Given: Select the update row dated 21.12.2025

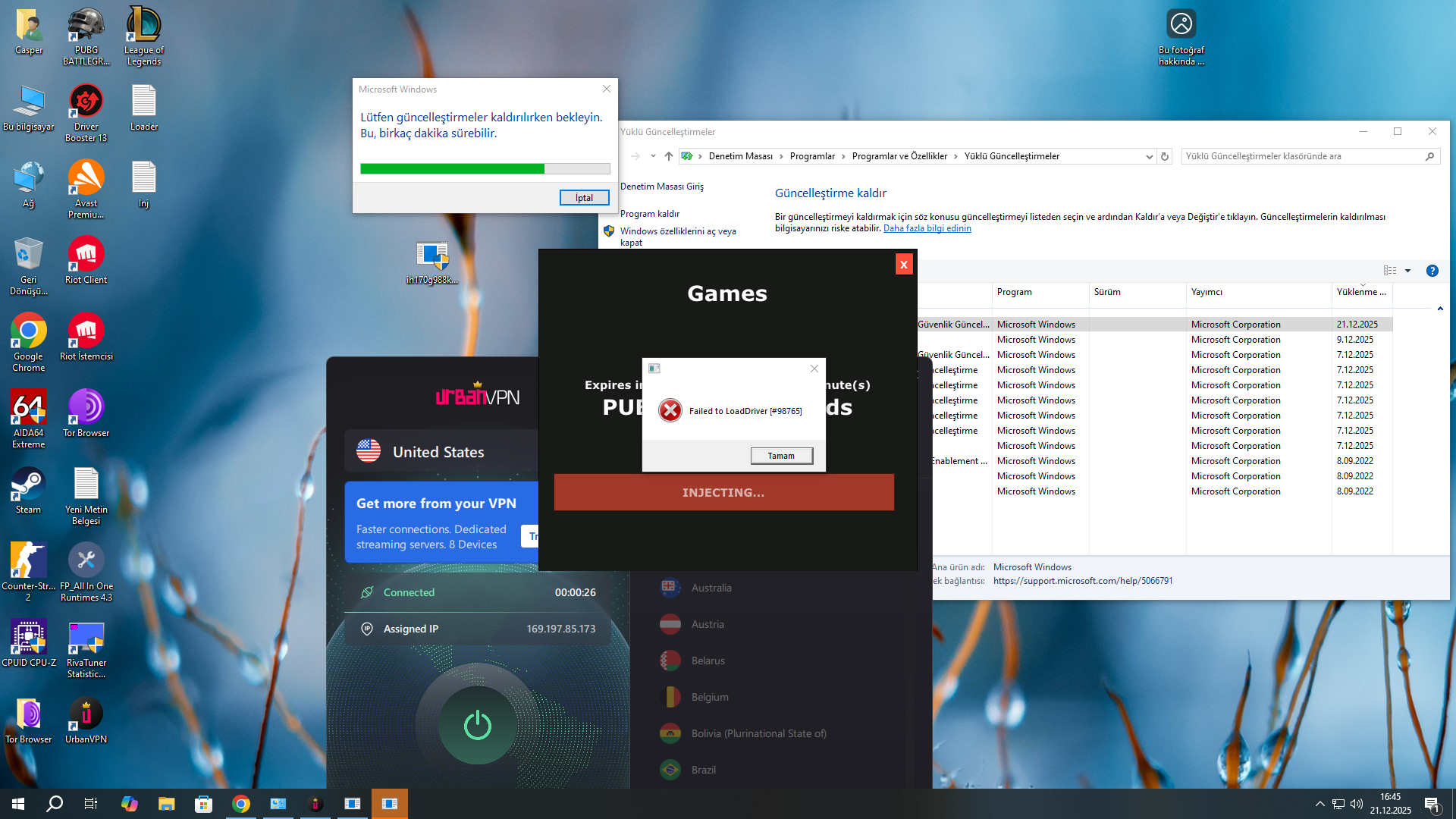Looking at the screenshot, I should pos(1155,325).
